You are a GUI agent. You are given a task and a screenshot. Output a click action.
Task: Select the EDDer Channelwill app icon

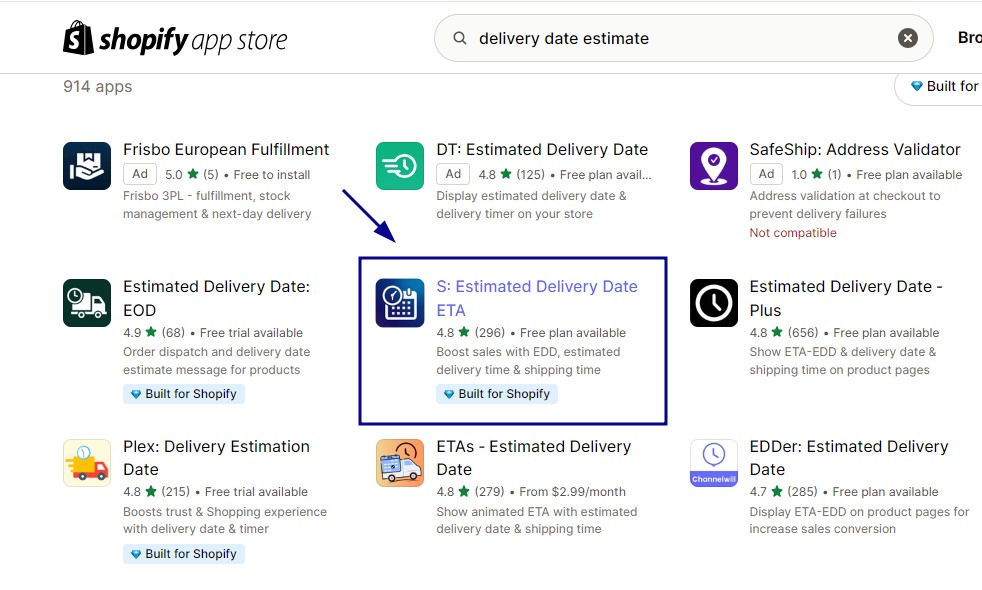[x=713, y=463]
